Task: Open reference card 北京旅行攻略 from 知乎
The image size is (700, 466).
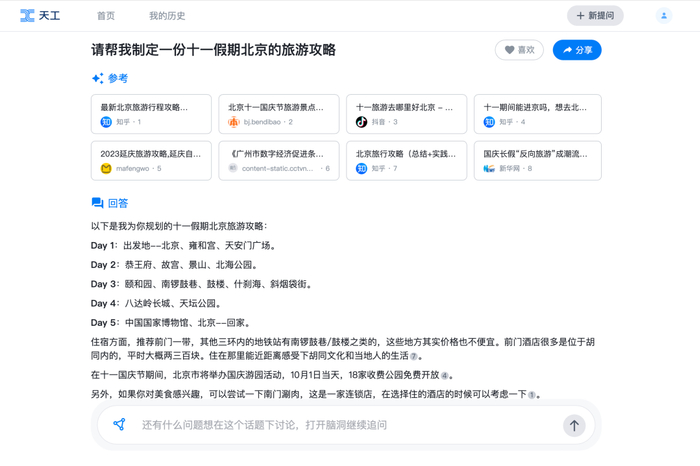Action: pyautogui.click(x=406, y=161)
